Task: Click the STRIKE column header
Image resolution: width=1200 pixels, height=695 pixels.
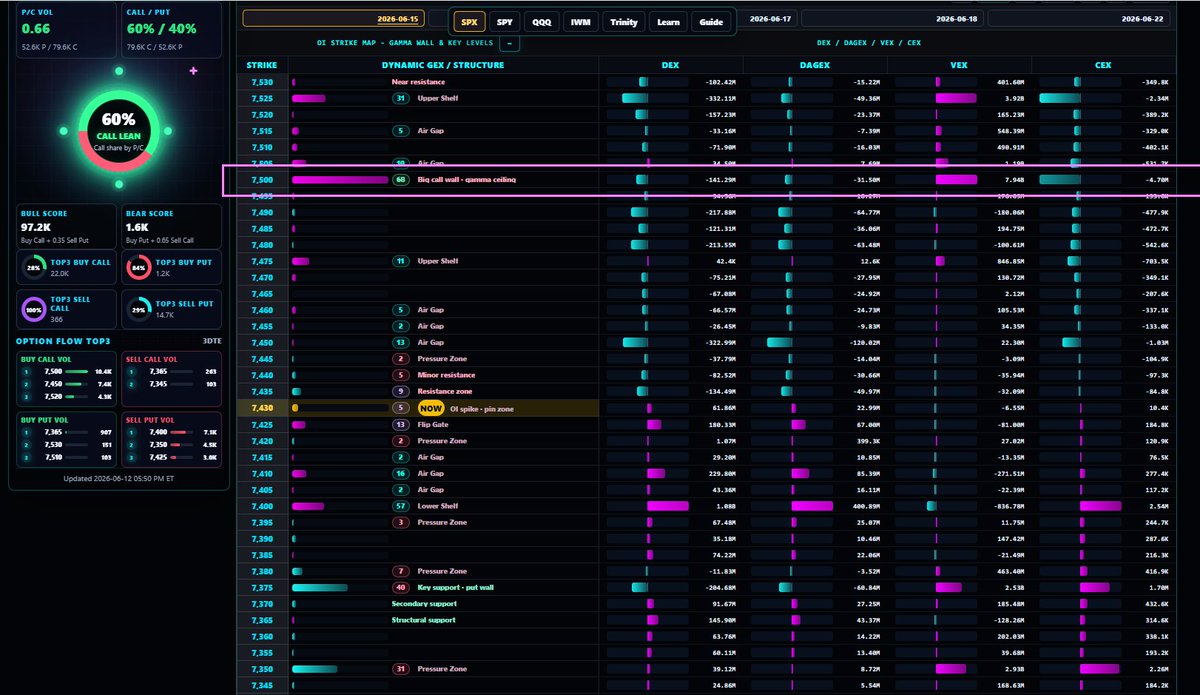Action: tap(262, 65)
